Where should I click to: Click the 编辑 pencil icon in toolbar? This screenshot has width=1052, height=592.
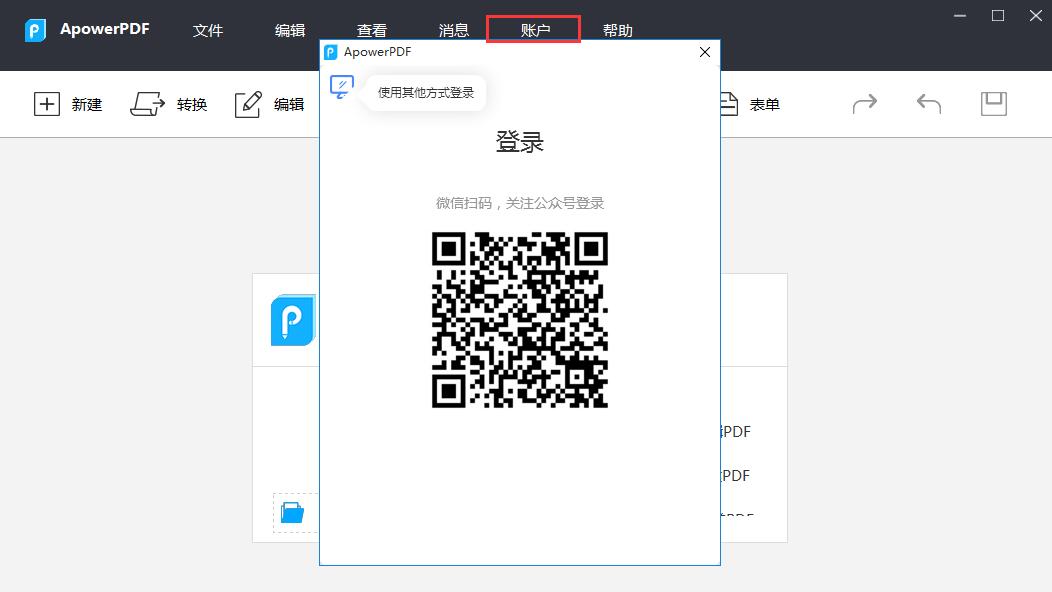(248, 104)
